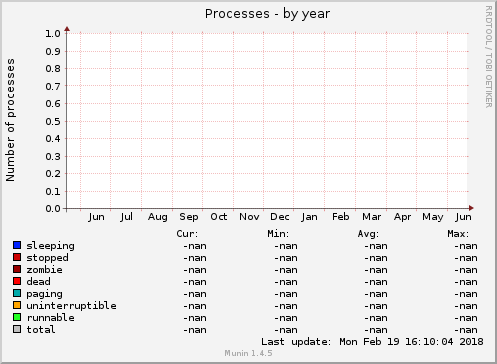Click the 'Mar' x-axis label

pos(372,217)
